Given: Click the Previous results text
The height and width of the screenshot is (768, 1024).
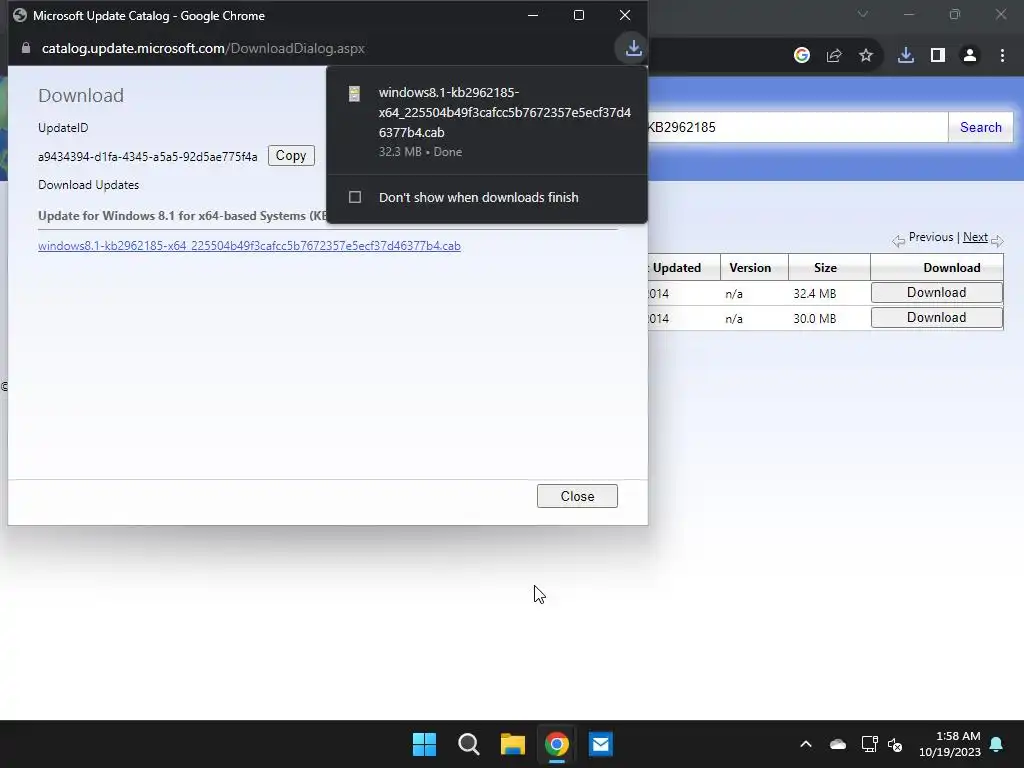Looking at the screenshot, I should [x=931, y=237].
